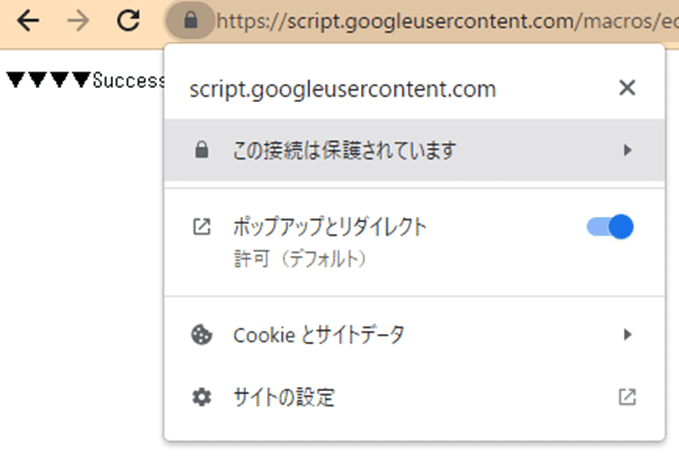The width and height of the screenshot is (679, 461).
Task: Click the script.googleusercontent.com popup title
Action: 343,89
